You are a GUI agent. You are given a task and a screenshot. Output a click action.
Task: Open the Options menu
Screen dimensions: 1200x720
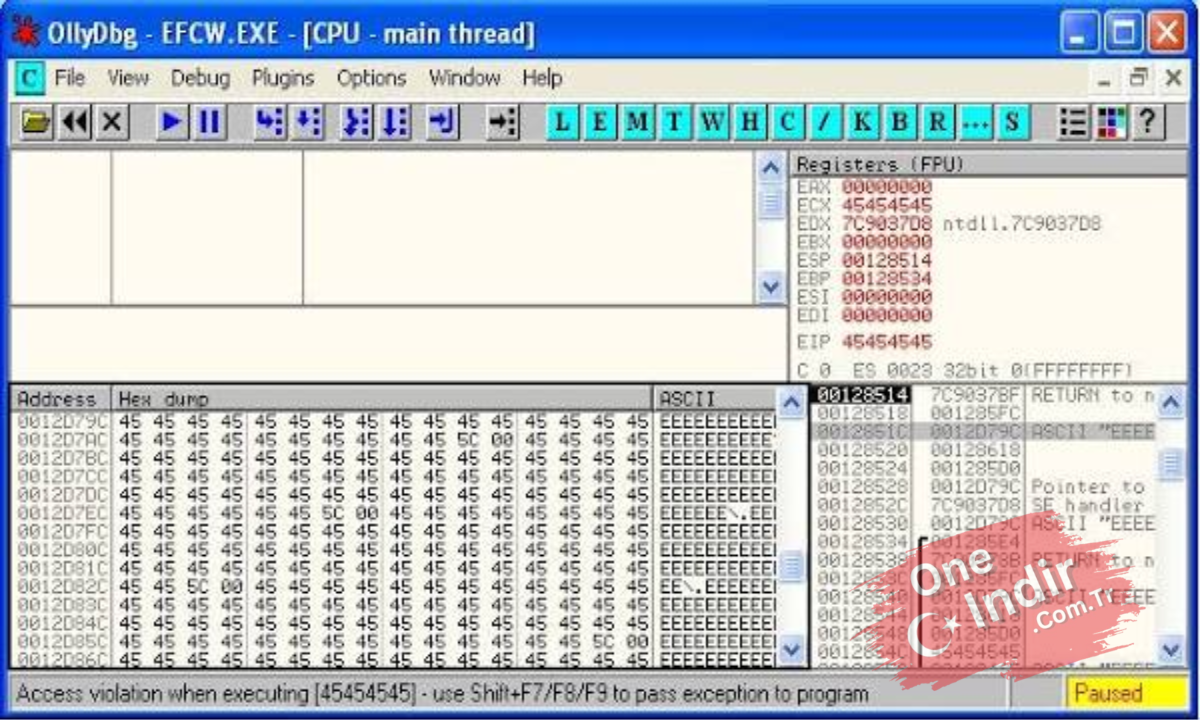click(371, 78)
